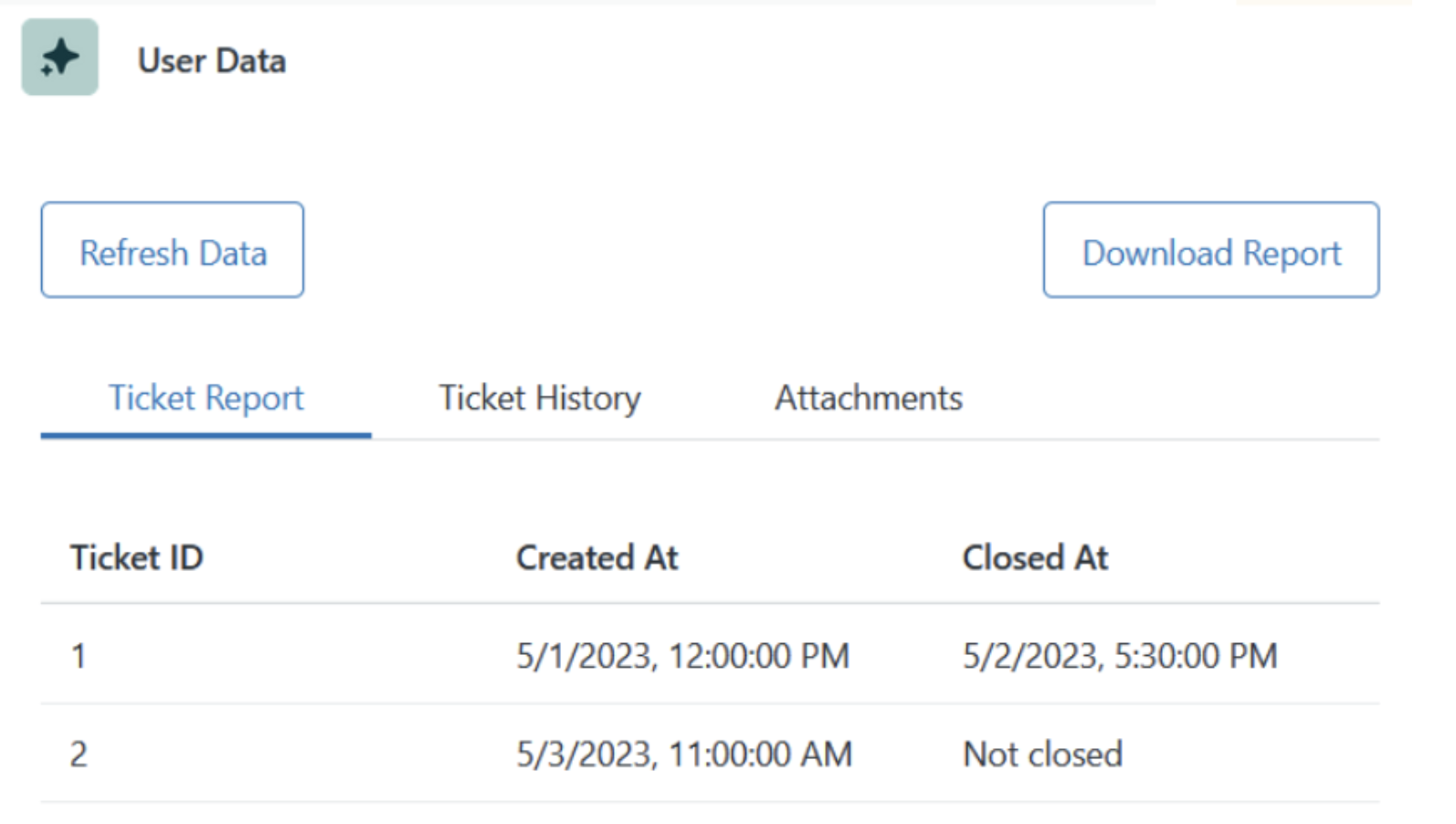This screenshot has height=824, width=1456.
Task: Select the Ticket Report tab
Action: click(x=206, y=399)
